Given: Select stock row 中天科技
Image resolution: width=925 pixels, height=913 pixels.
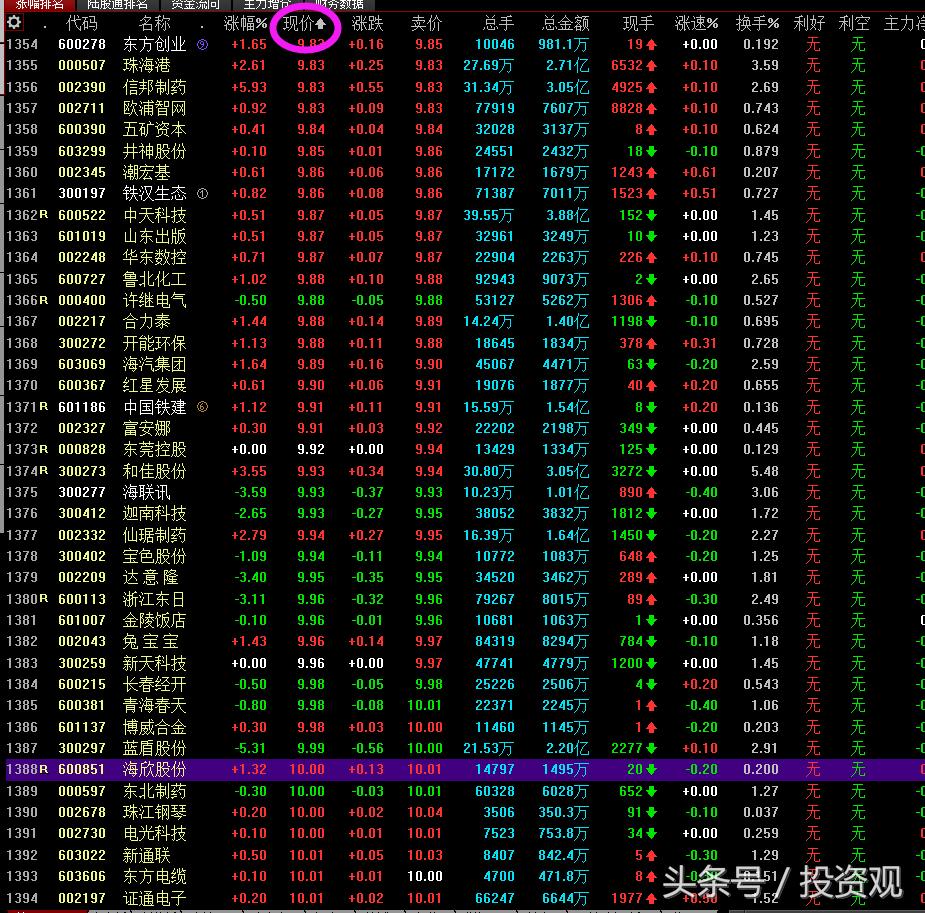Looking at the screenshot, I should click(465, 215).
